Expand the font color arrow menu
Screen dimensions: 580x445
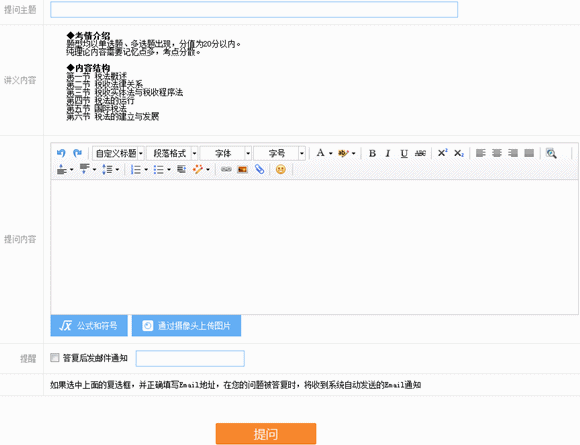coord(330,153)
